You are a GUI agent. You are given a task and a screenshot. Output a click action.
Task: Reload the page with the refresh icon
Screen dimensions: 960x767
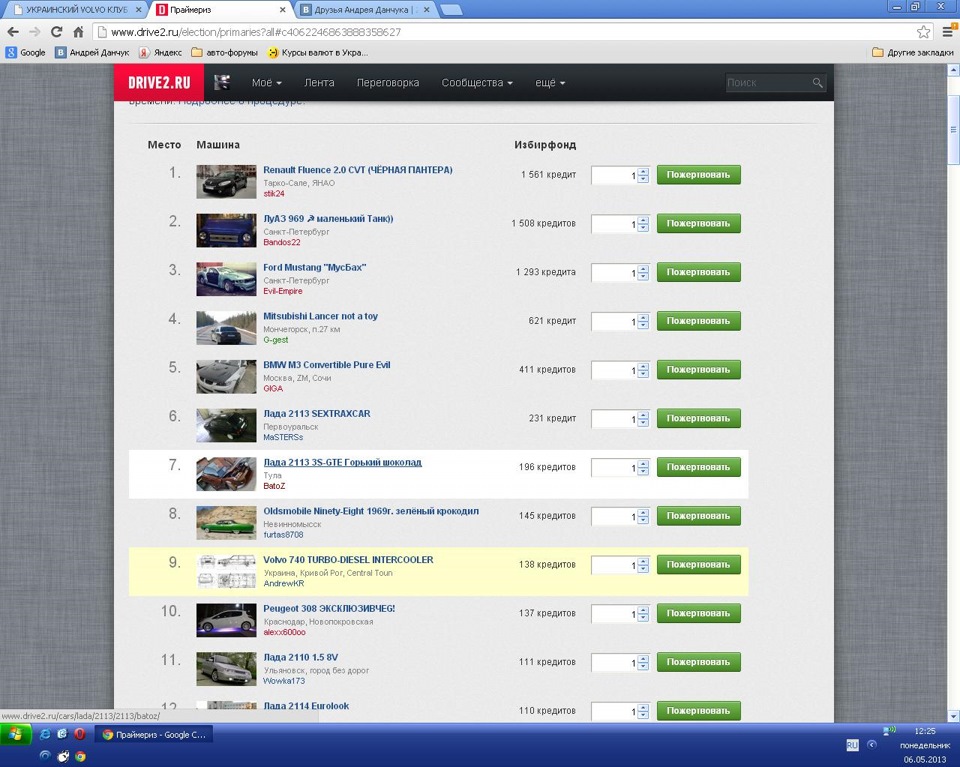56,32
